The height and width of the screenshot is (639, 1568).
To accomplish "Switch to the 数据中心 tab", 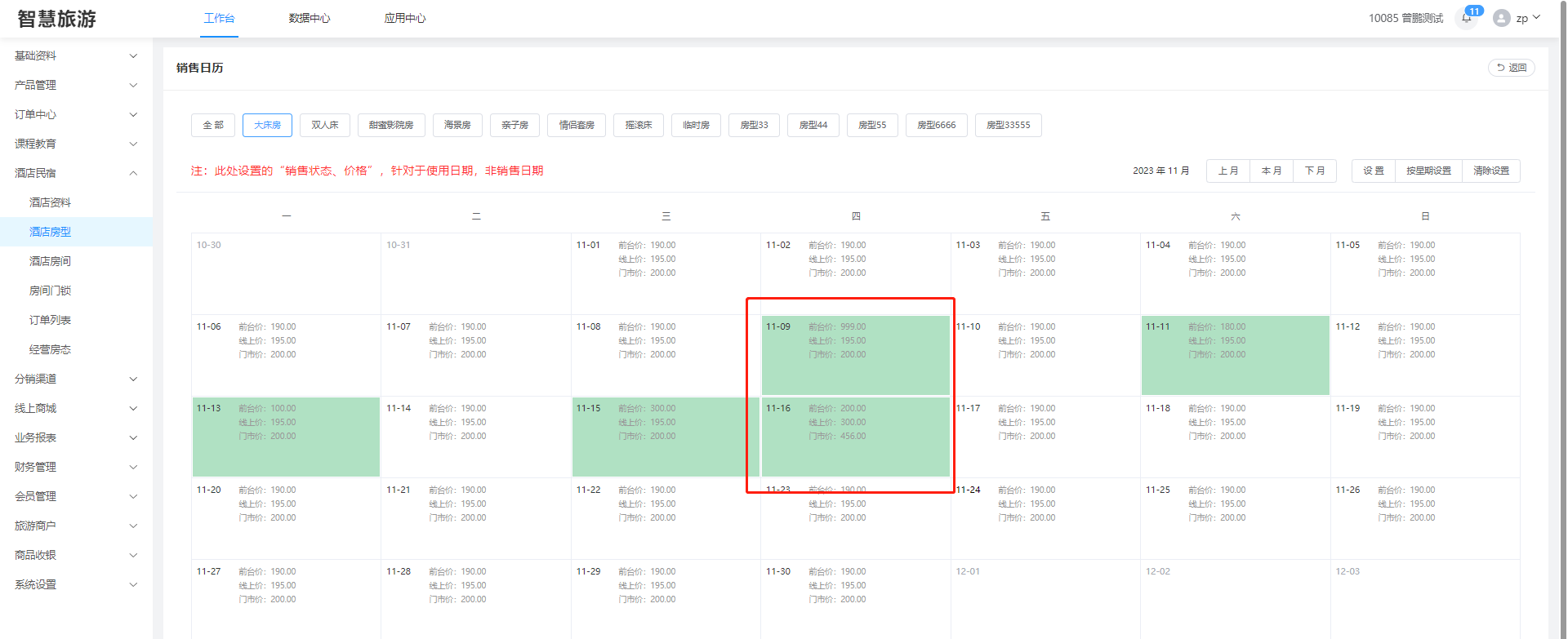I will 309,18.
